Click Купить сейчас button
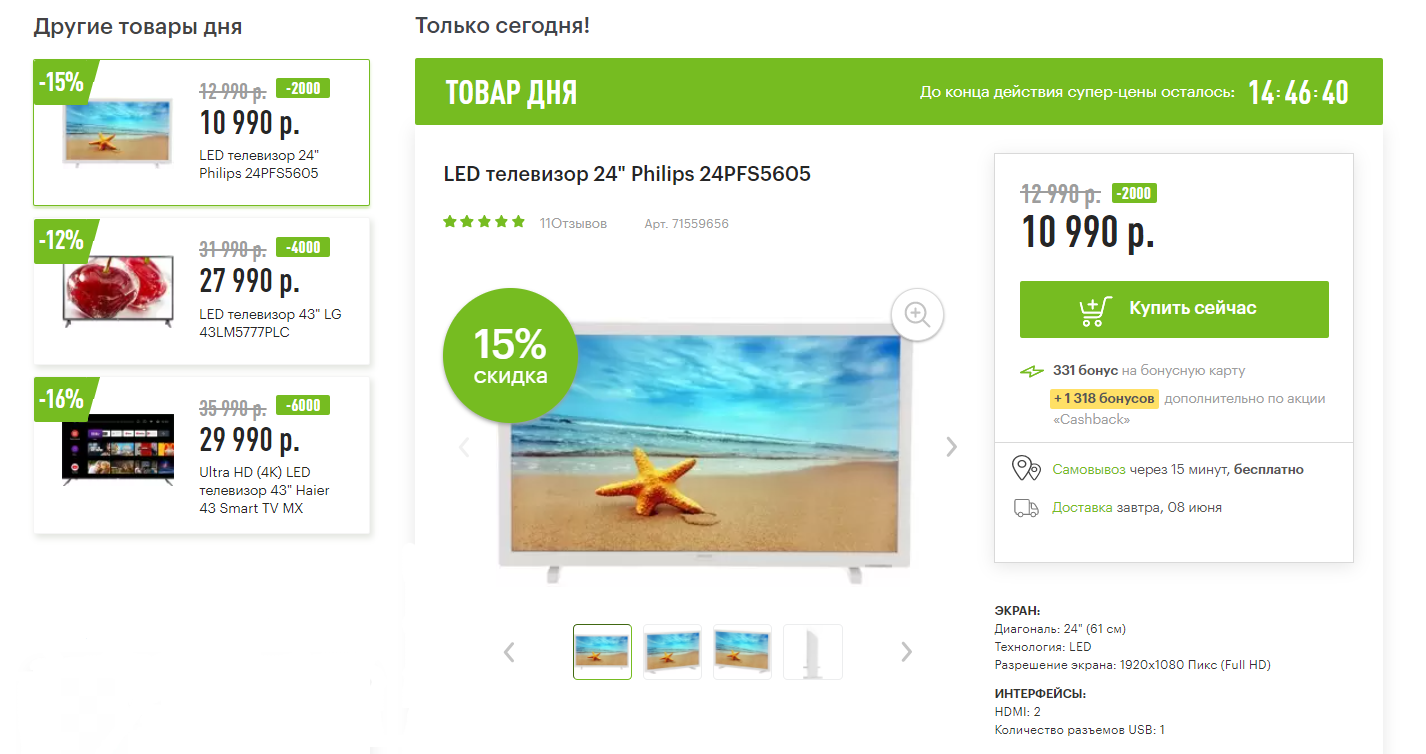Viewport: 1426px width, 754px height. (1174, 309)
